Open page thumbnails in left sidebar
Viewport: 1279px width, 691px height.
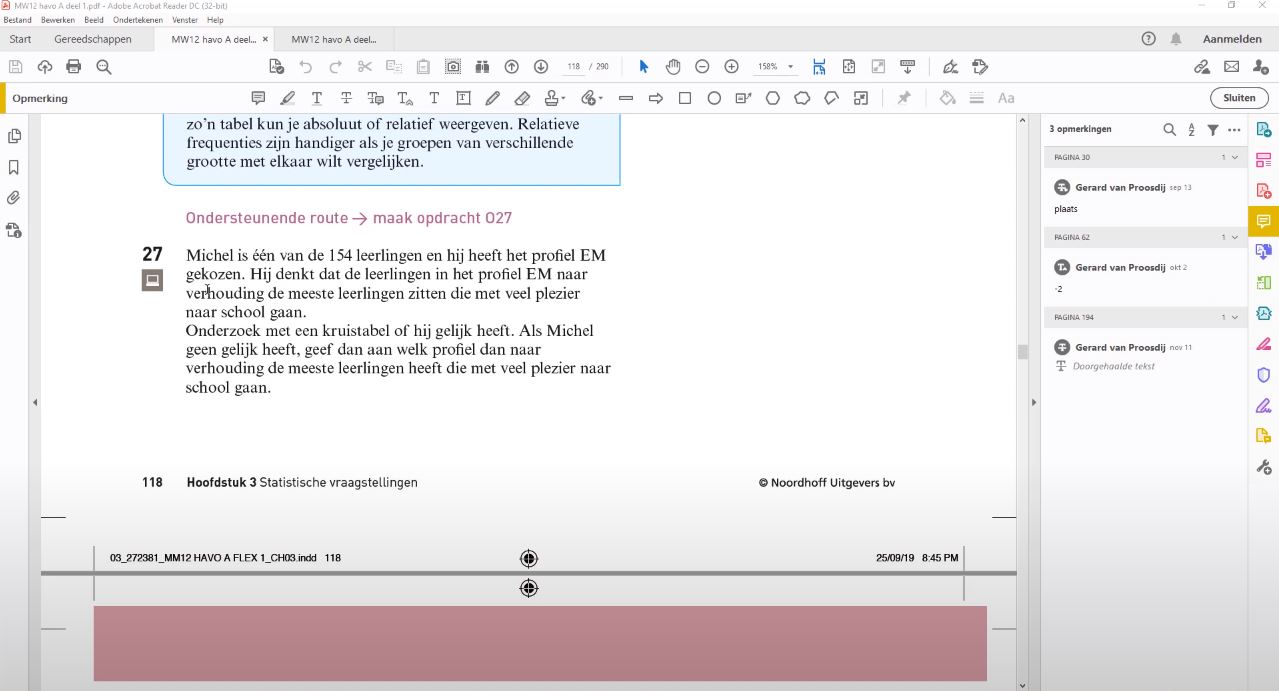[14, 136]
